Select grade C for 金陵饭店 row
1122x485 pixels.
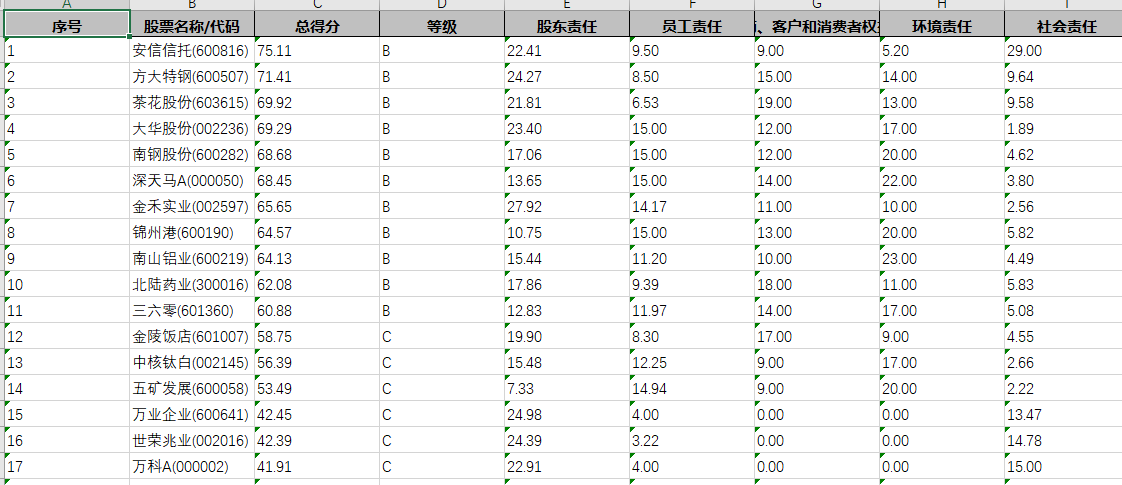[442, 336]
